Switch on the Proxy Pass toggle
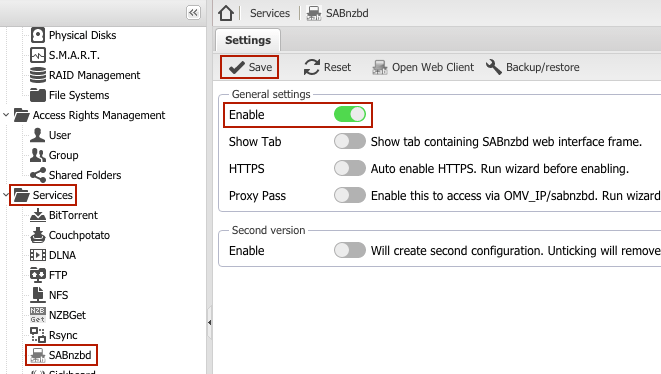This screenshot has width=661, height=374. click(349, 195)
